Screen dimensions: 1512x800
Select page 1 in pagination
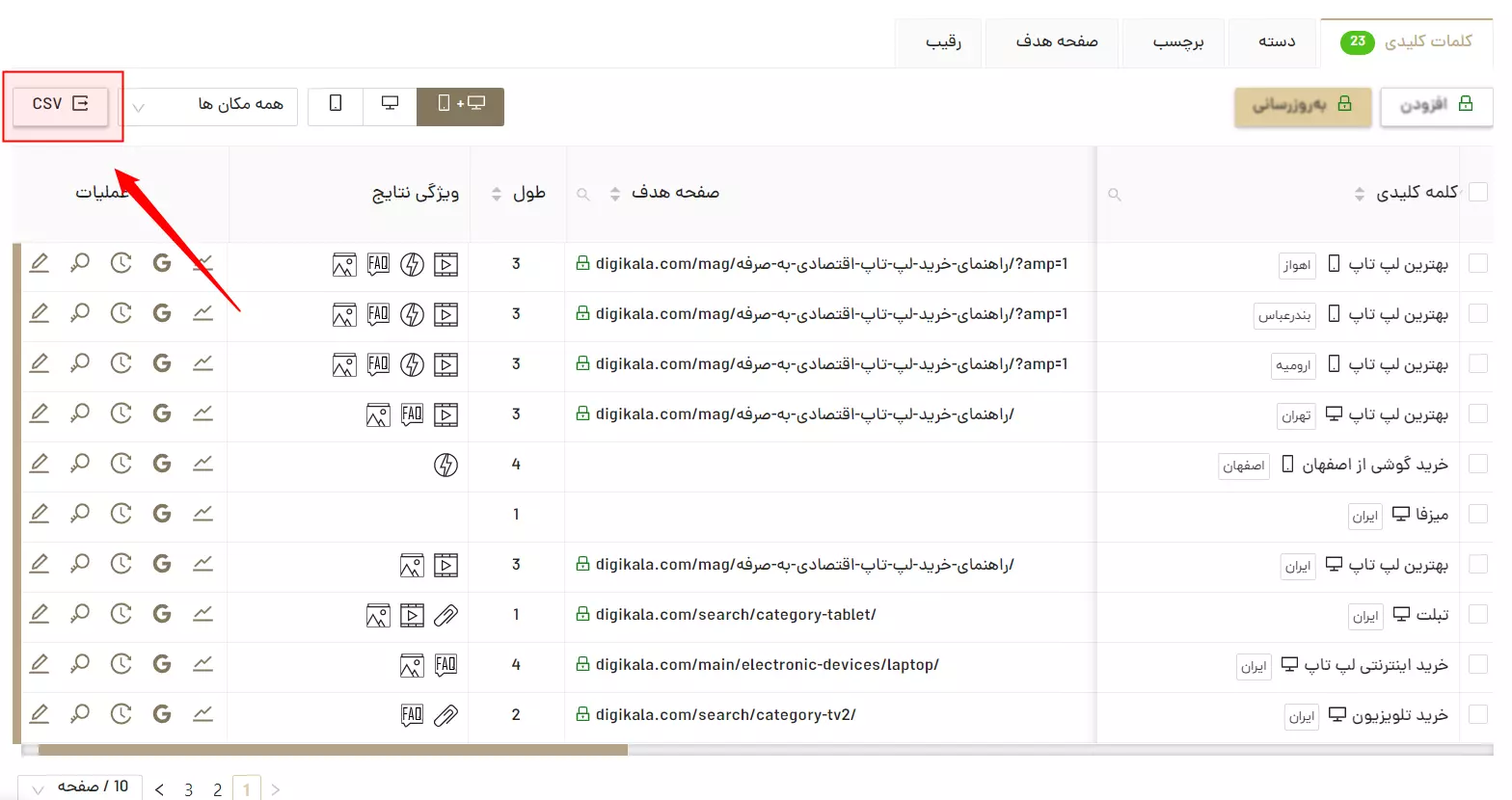click(247, 788)
